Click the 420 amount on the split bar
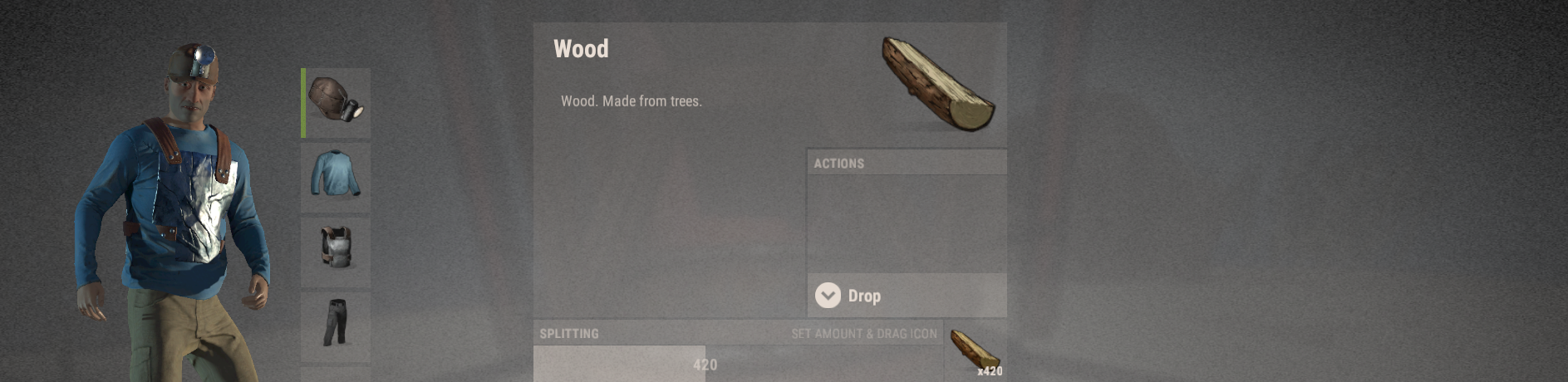Viewport: 1568px width, 382px height. [x=705, y=365]
